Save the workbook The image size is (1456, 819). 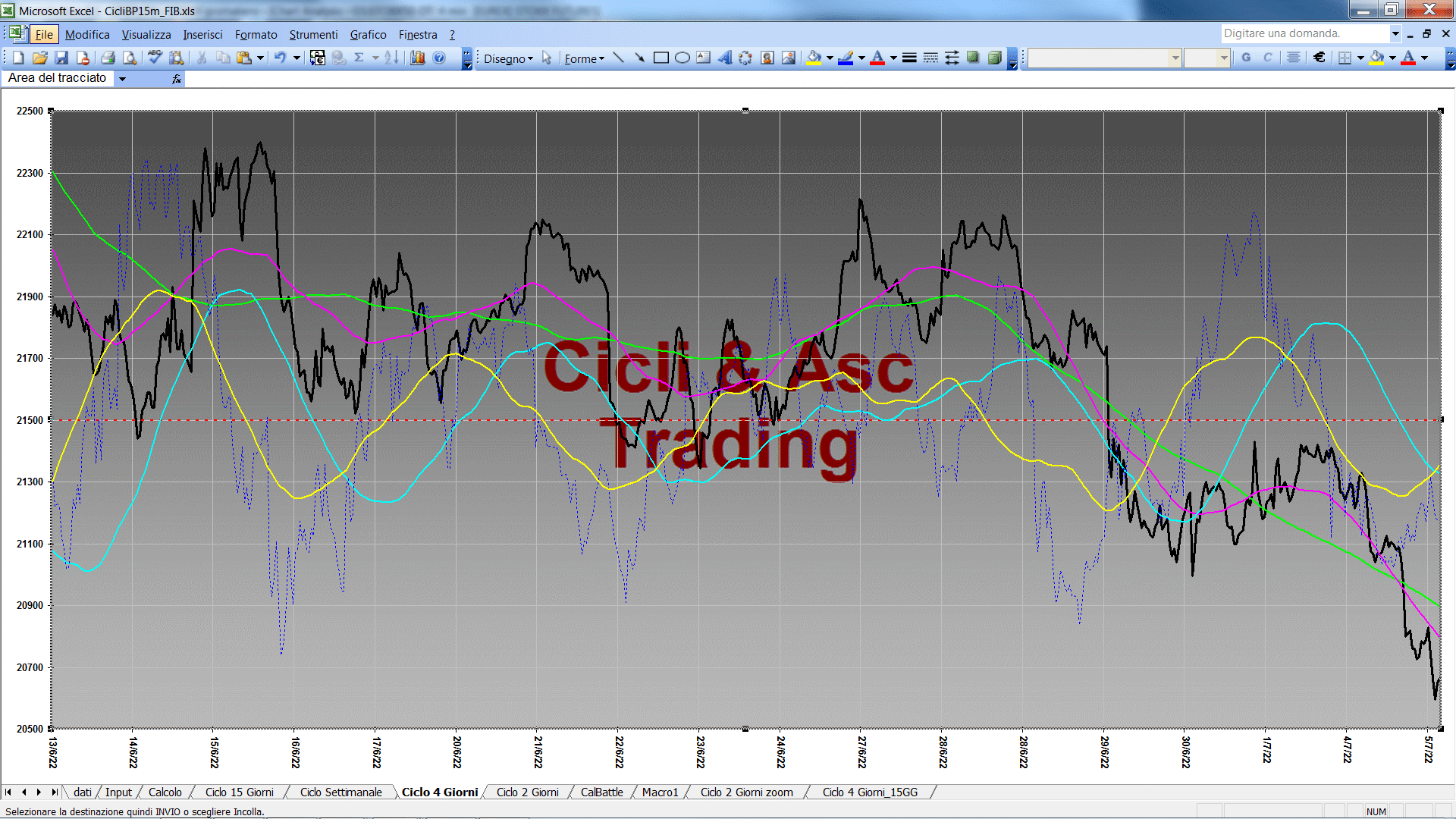[x=61, y=58]
